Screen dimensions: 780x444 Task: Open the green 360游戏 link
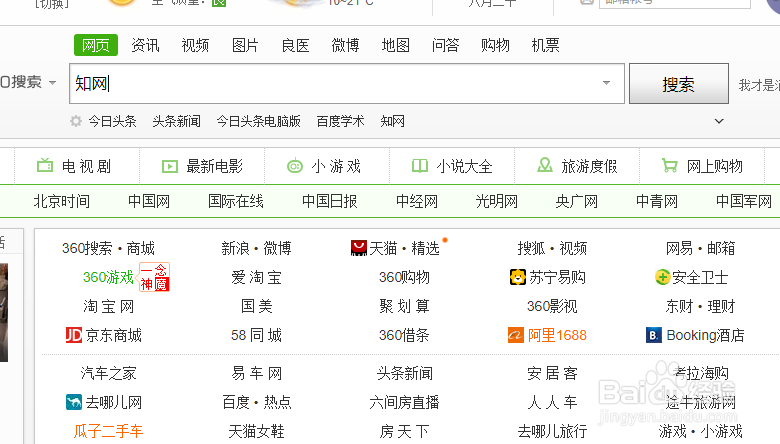tap(108, 277)
